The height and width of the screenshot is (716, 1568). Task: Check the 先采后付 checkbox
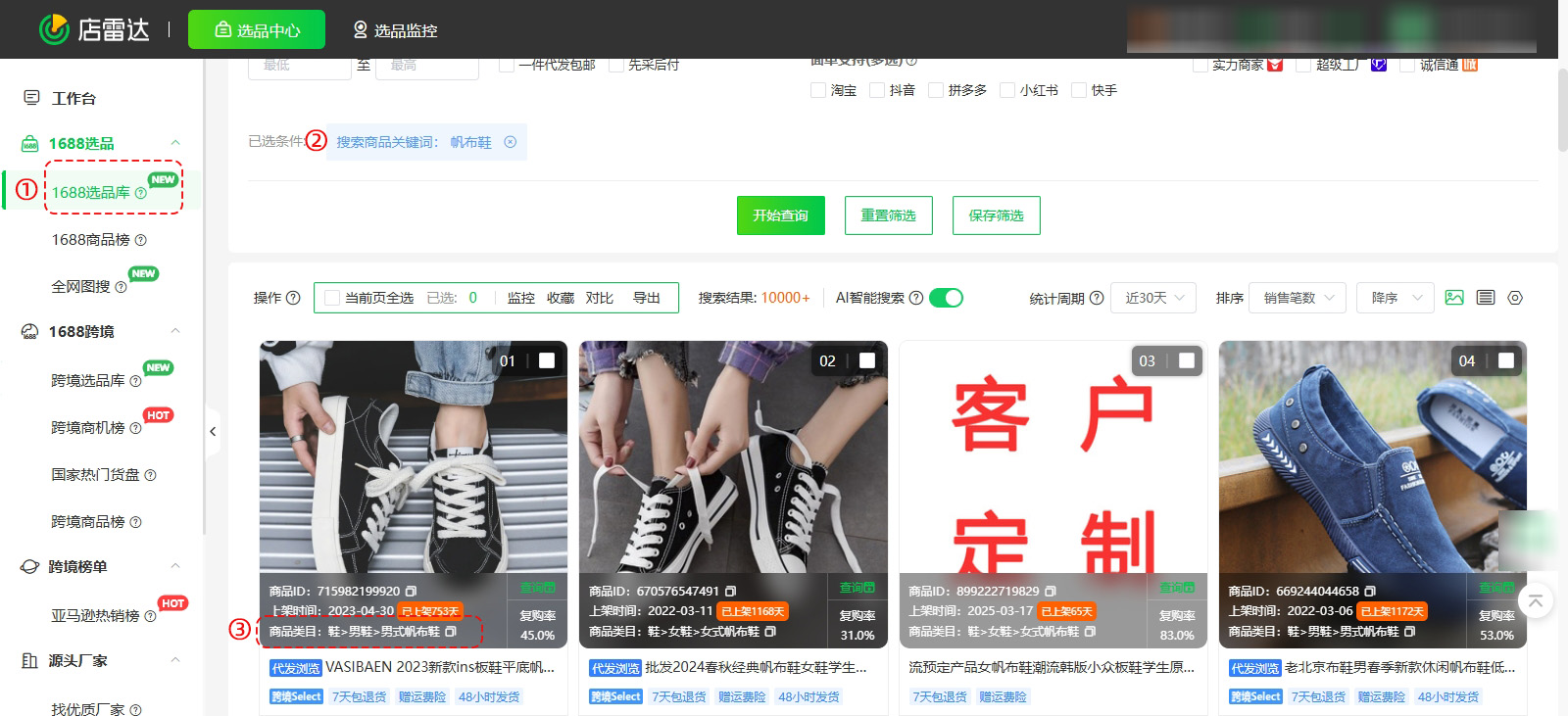click(616, 65)
